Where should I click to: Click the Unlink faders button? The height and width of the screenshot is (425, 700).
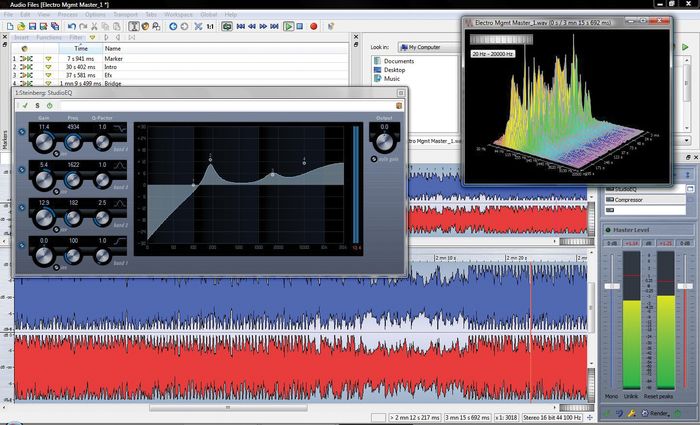(x=631, y=396)
